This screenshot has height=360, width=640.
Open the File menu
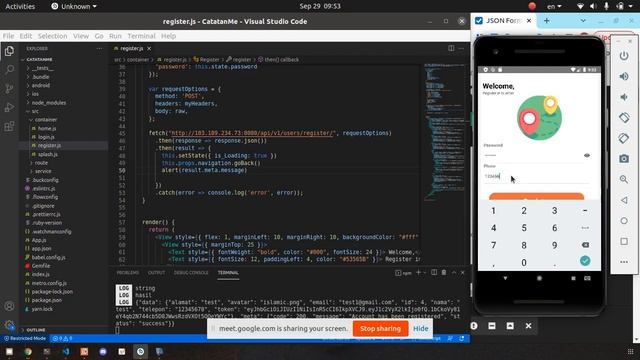point(8,36)
